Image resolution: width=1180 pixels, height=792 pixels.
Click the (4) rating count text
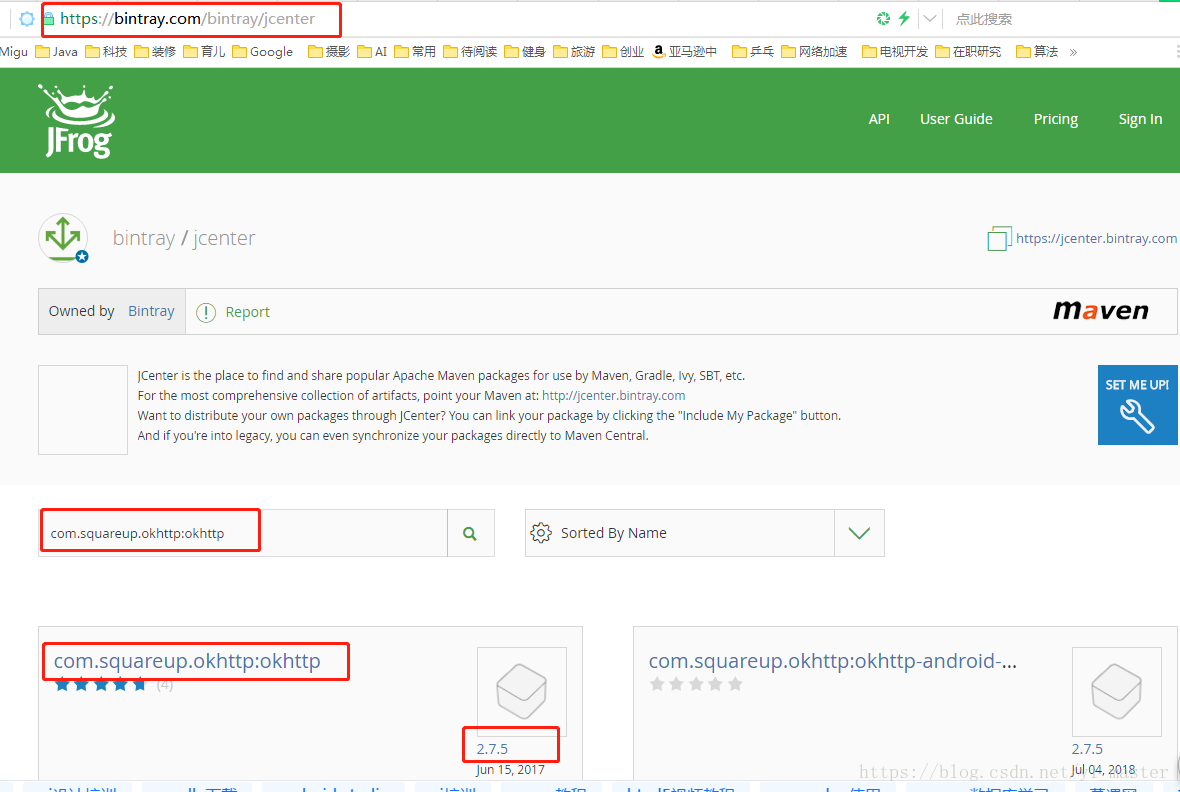(x=165, y=685)
